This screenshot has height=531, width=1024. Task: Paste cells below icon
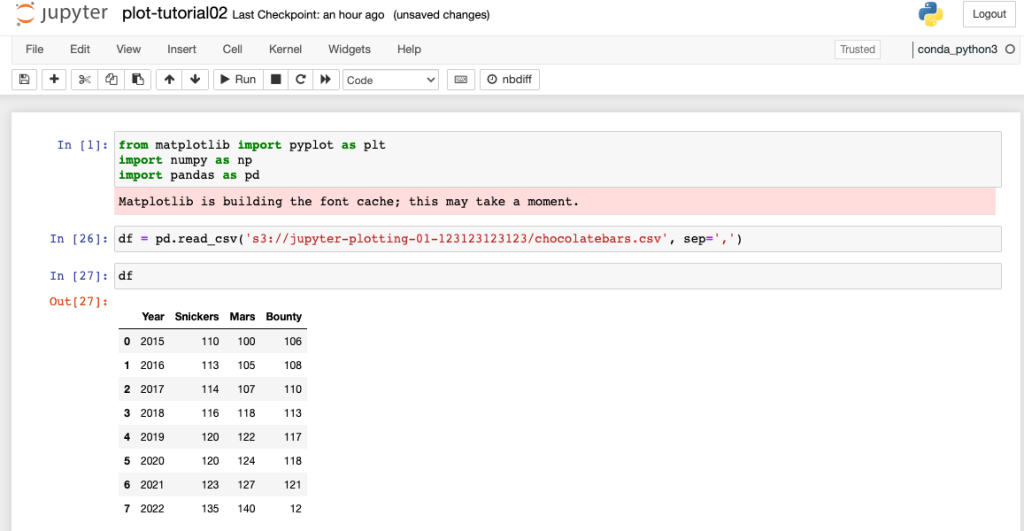point(138,79)
